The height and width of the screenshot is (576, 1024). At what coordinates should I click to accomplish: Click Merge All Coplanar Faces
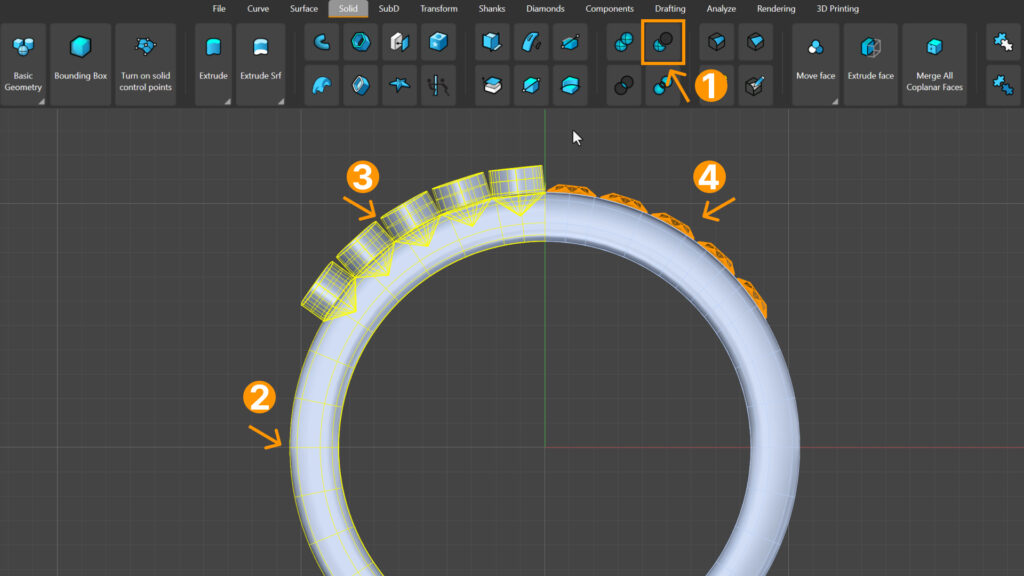point(935,64)
